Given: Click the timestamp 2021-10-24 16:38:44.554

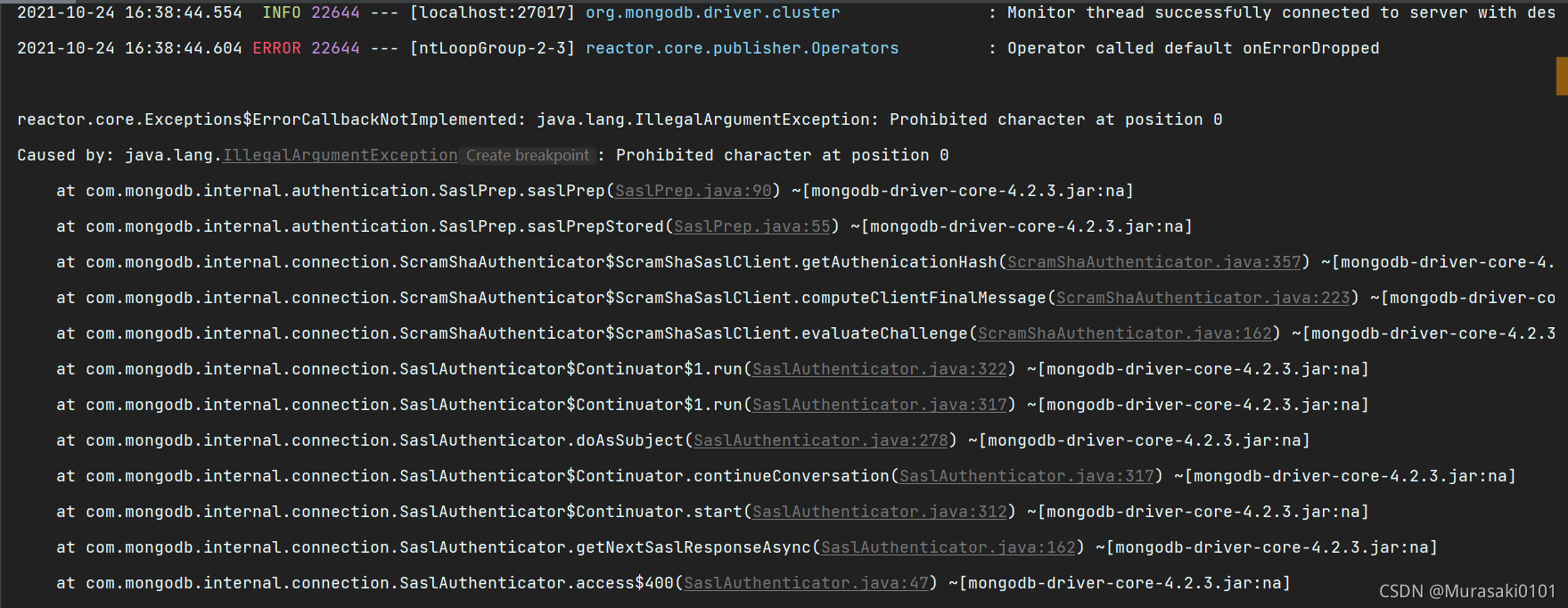Looking at the screenshot, I should point(129,12).
